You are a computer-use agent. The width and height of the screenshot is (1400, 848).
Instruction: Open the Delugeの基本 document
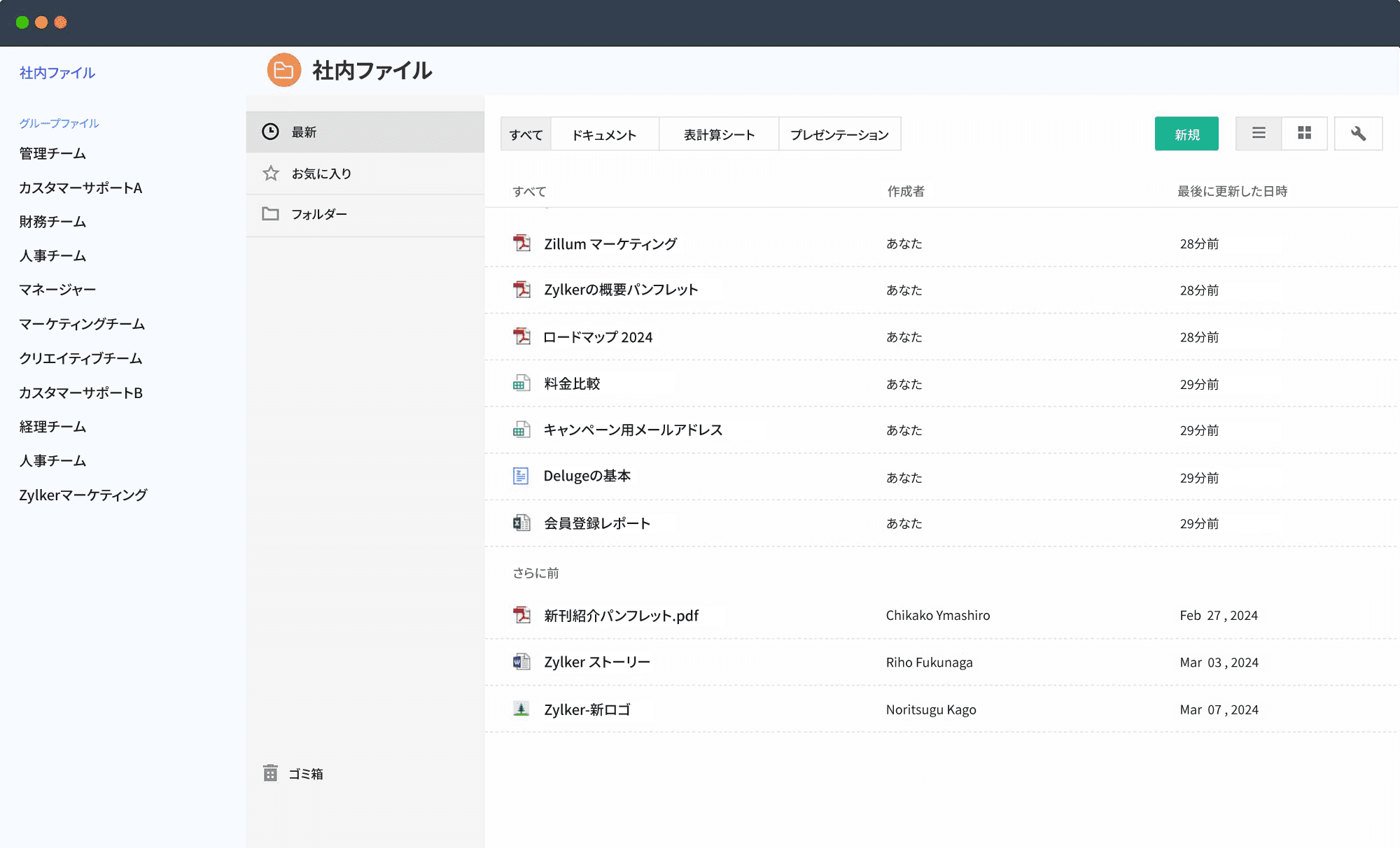click(587, 476)
